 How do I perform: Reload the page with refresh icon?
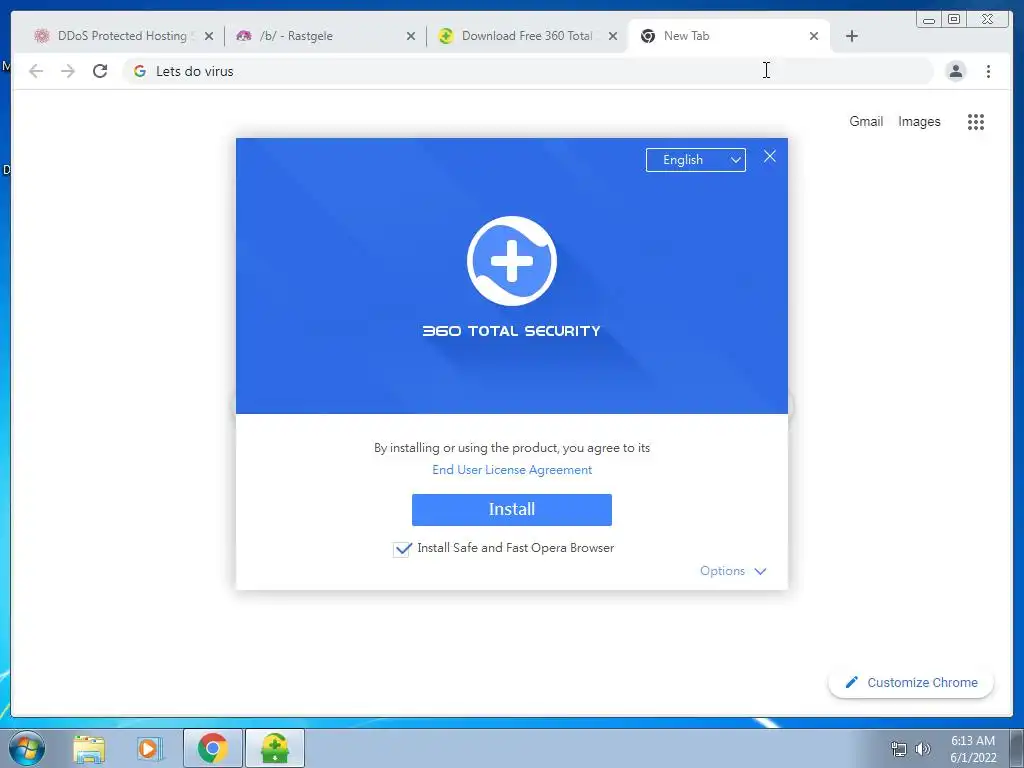click(100, 71)
